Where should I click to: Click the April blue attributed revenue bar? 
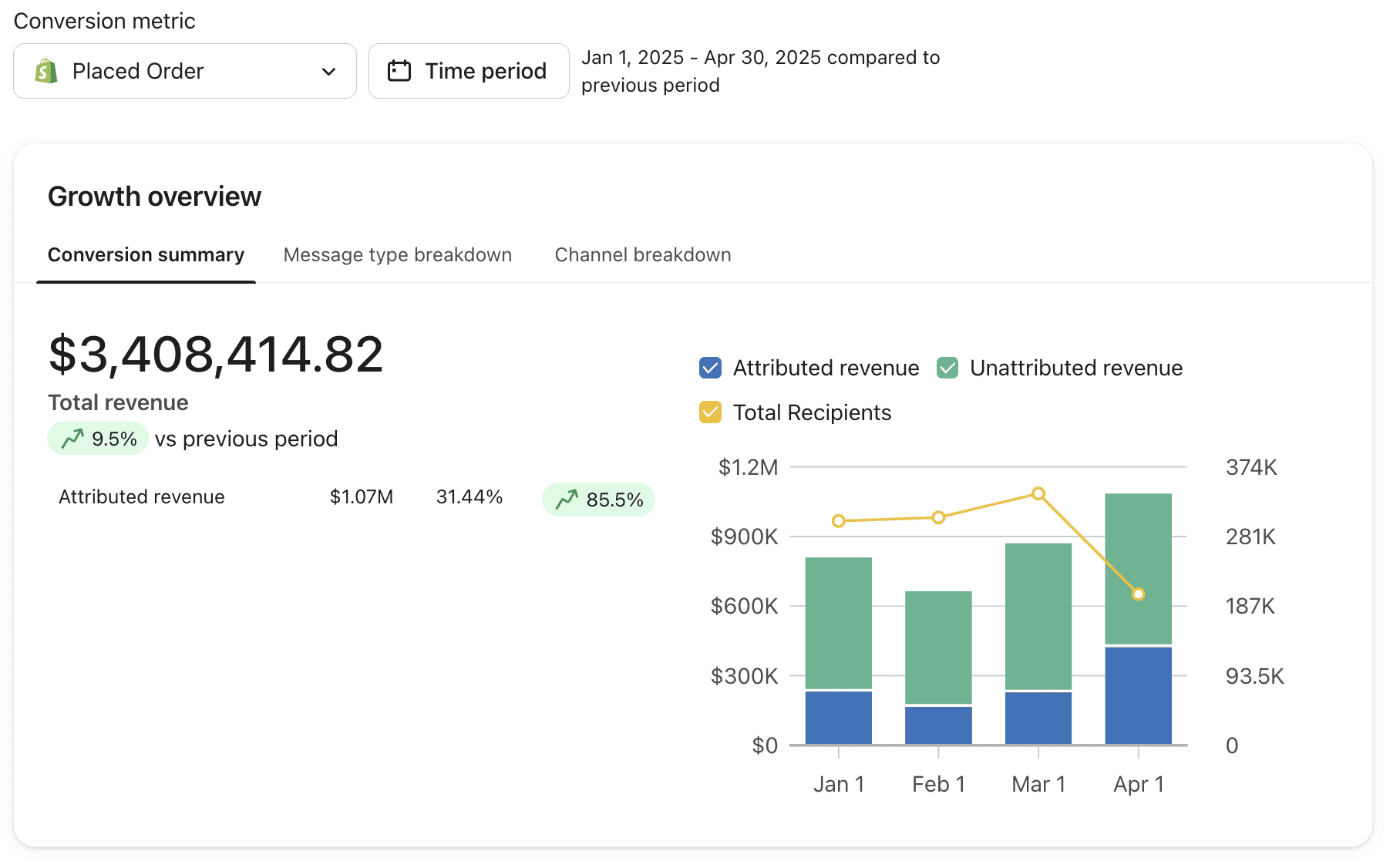(1139, 695)
